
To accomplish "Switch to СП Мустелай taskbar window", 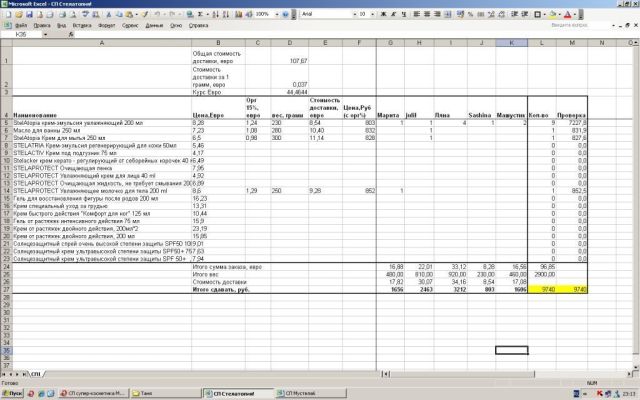I will 311,393.
